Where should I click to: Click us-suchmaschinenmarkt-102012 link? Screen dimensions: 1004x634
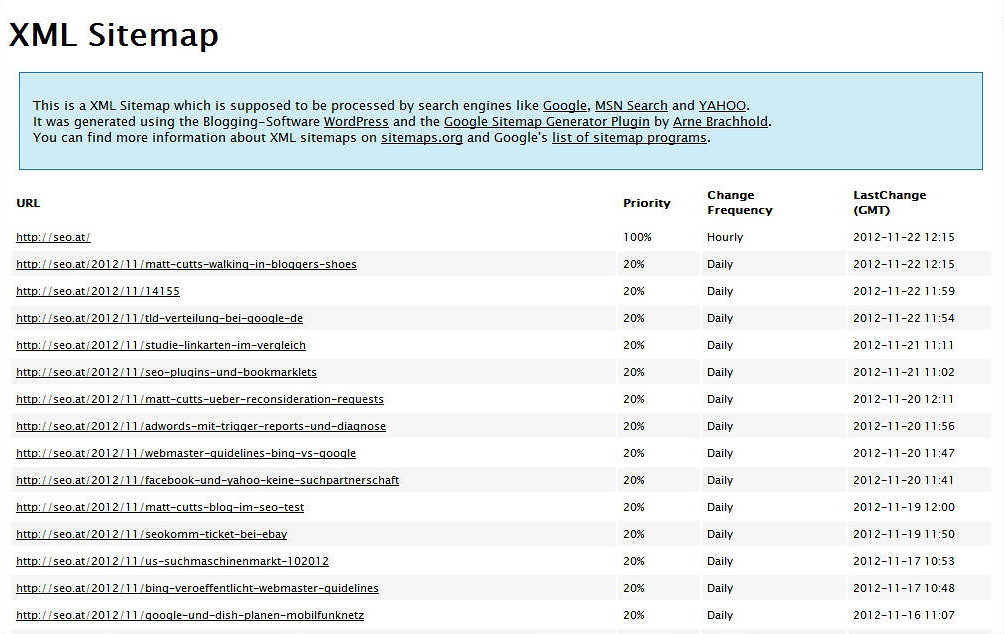pos(172,562)
